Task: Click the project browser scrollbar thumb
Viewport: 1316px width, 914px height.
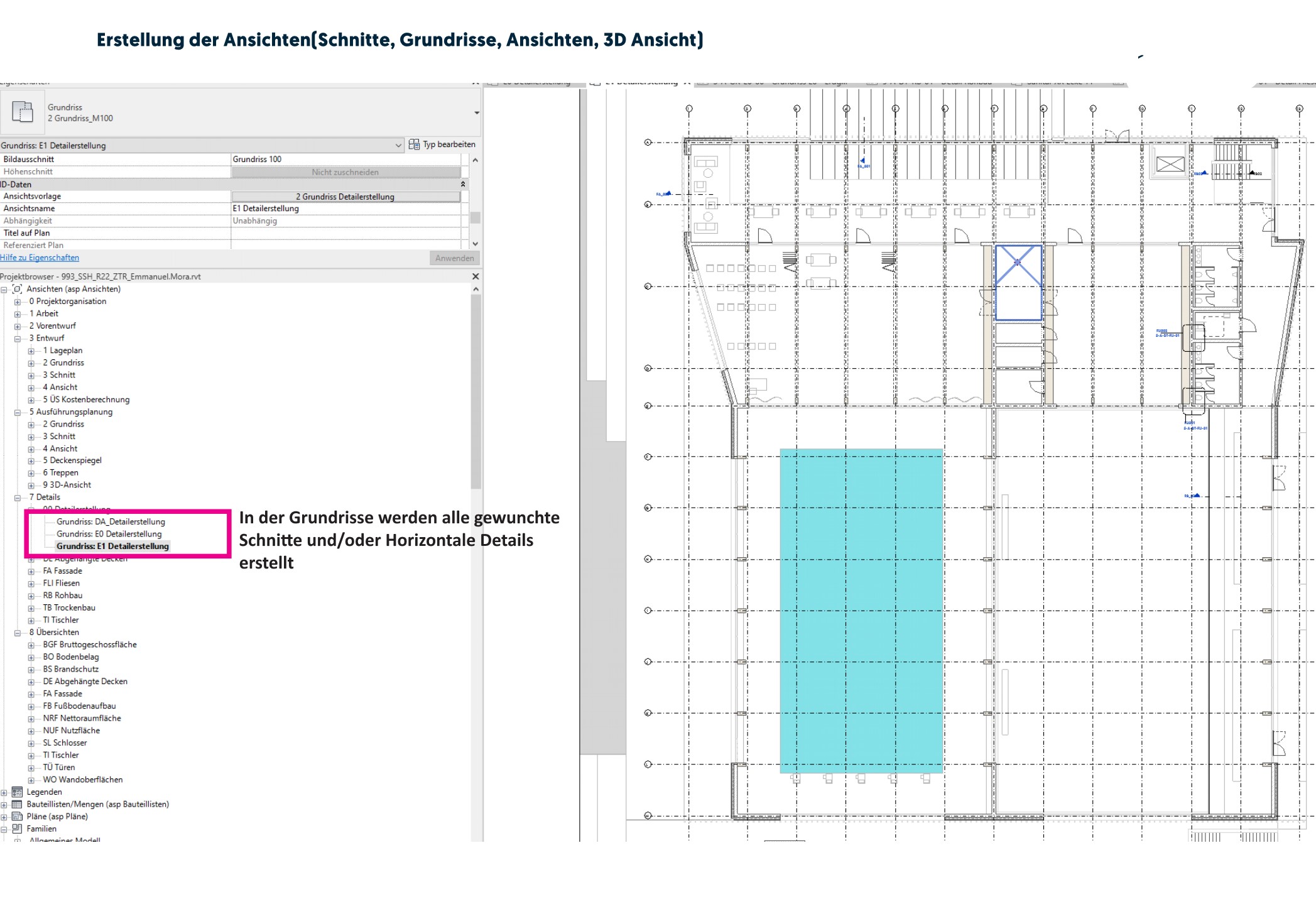Action: click(x=476, y=391)
